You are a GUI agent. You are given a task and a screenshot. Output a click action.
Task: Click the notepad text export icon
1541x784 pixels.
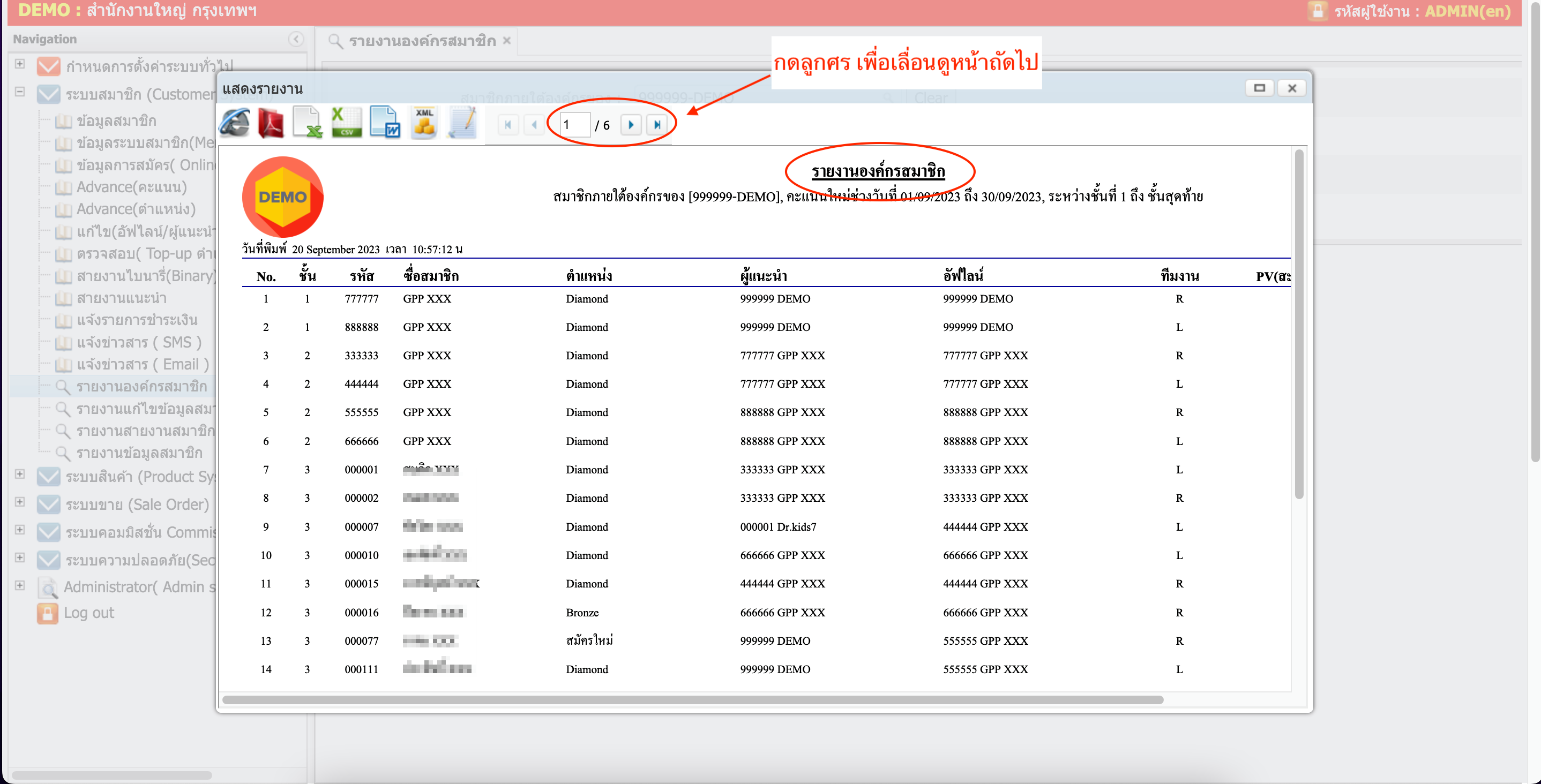tap(462, 123)
